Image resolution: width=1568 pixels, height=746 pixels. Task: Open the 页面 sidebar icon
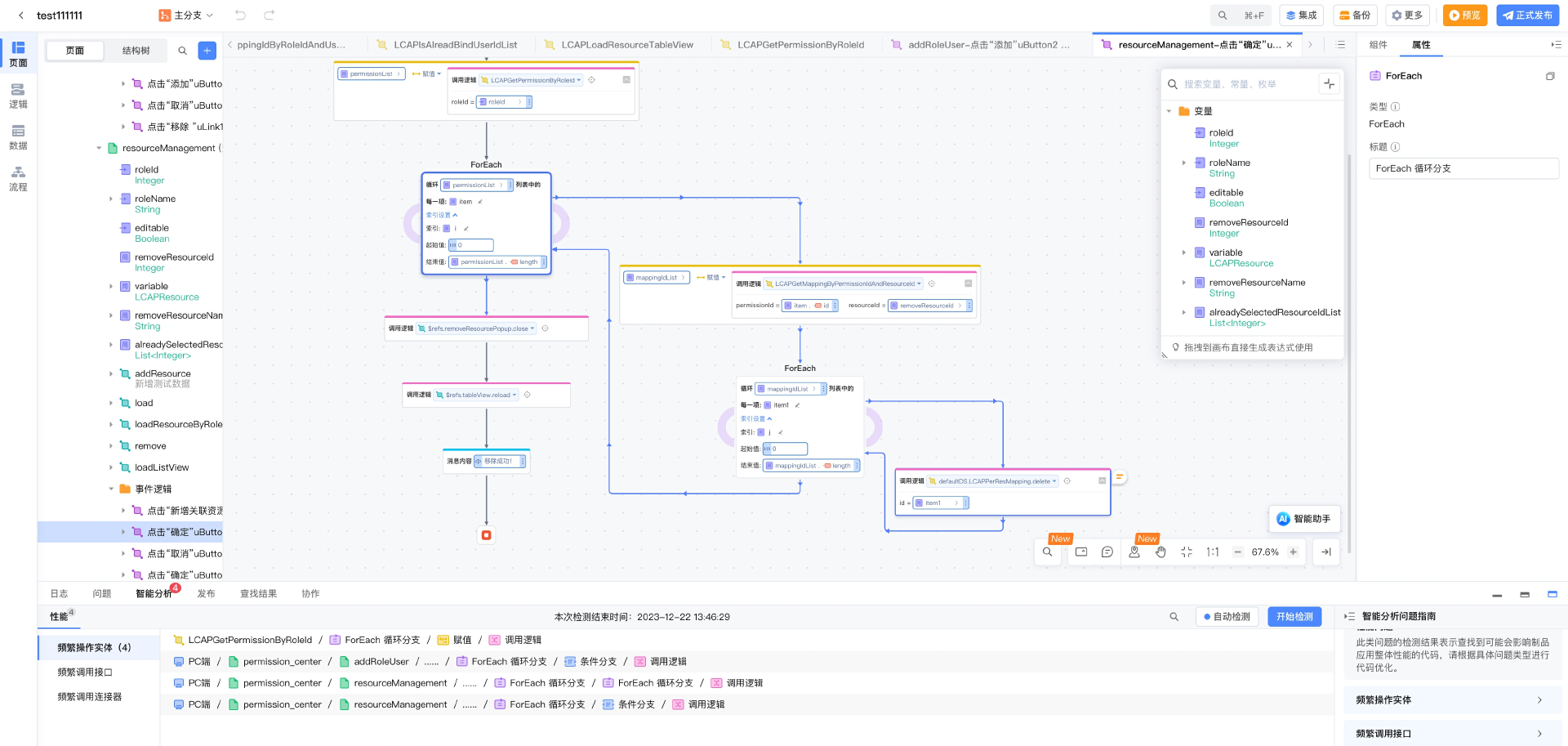click(18, 54)
